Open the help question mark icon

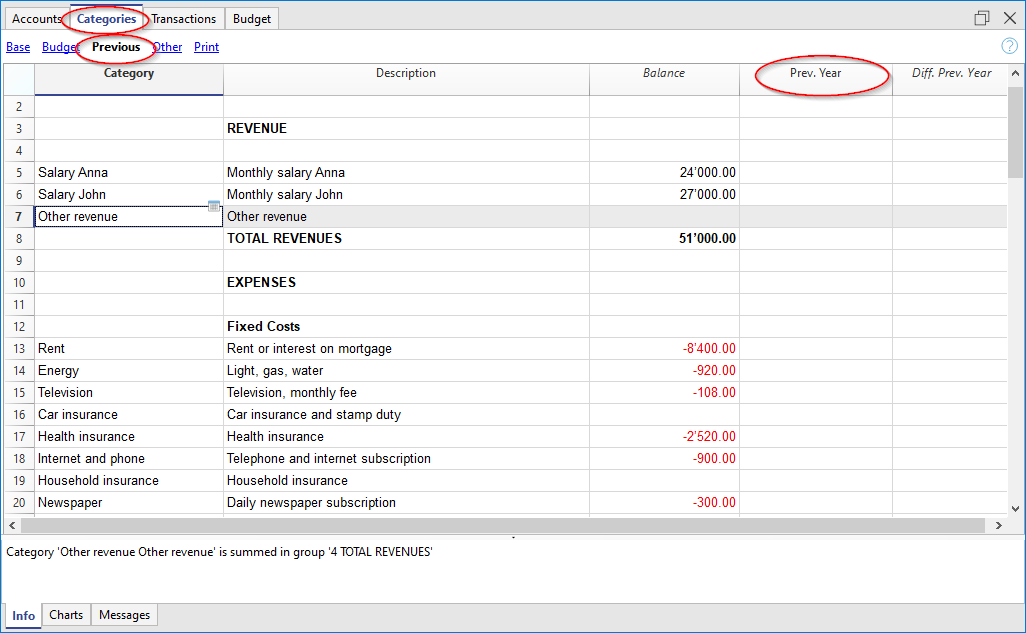[1009, 46]
